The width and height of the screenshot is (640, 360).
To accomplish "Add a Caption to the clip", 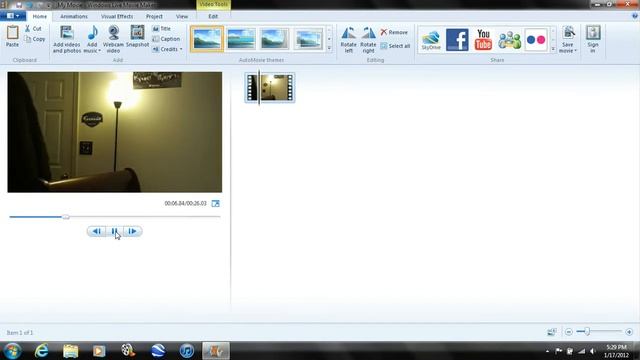I will 166,39.
